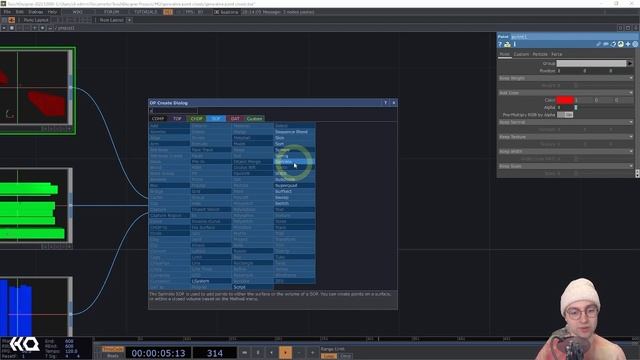Image resolution: width=640 pixels, height=360 pixels.
Task: Click the frame number field showing 314
Action: tap(215, 353)
